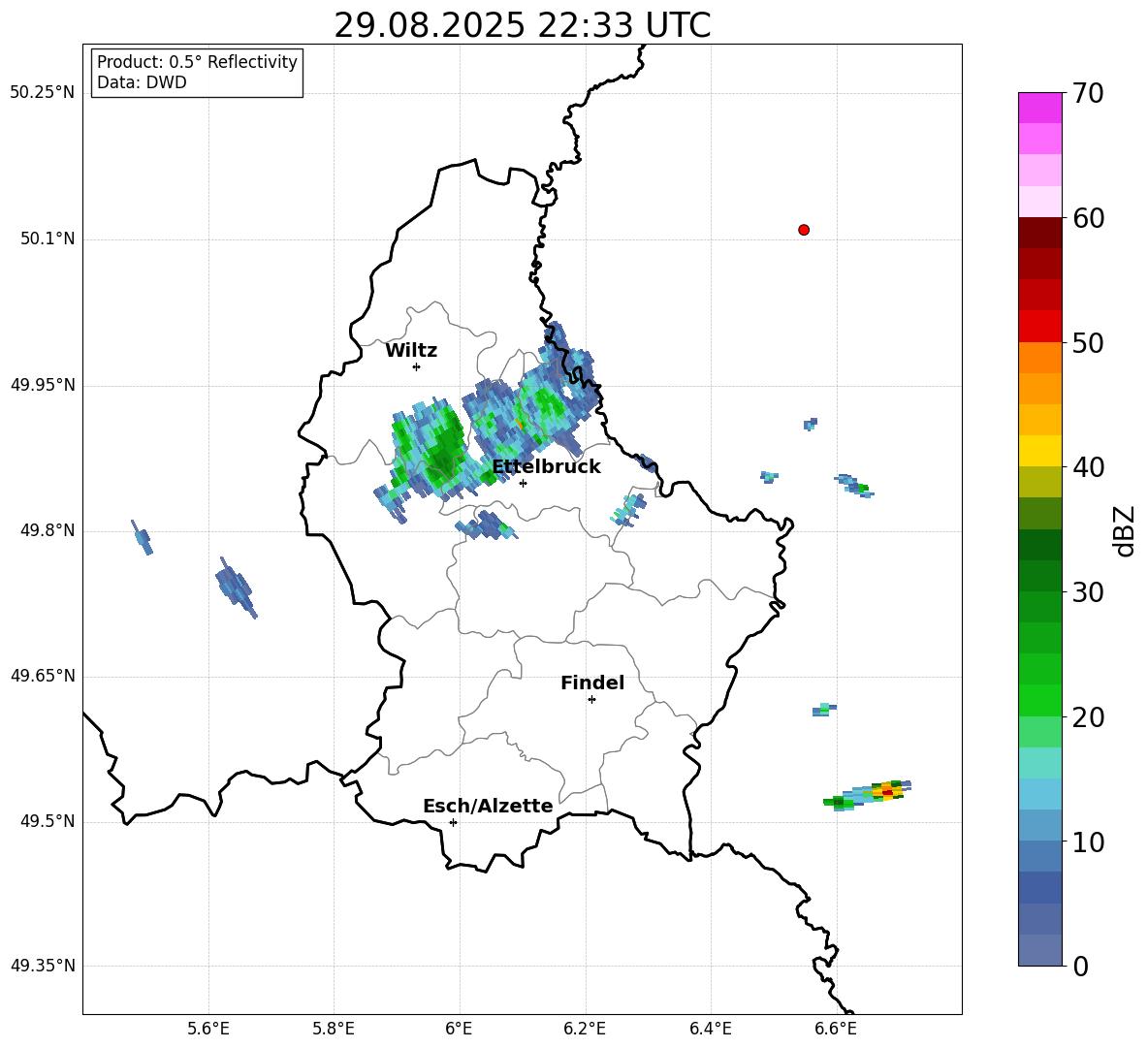The height and width of the screenshot is (1048, 1148).
Task: Click the cross marker below Esch/Alzette
Action: tap(453, 822)
